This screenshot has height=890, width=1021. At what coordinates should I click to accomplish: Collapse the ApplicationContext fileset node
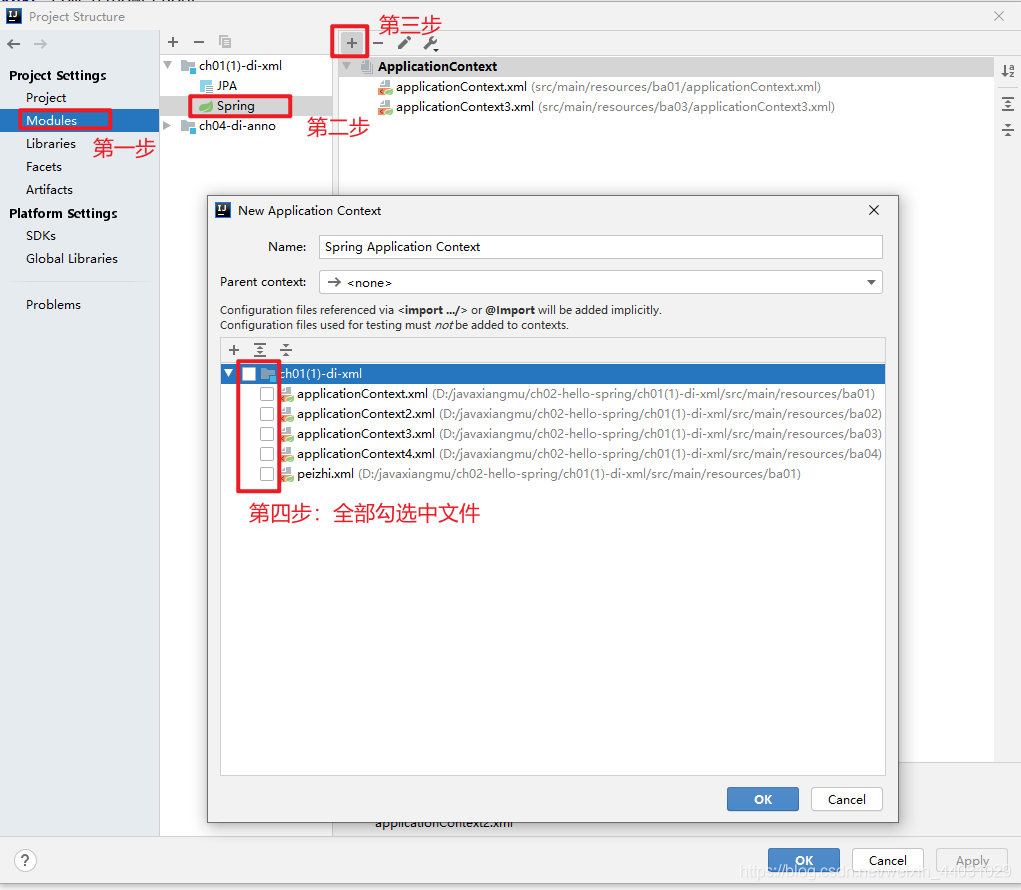tap(346, 66)
